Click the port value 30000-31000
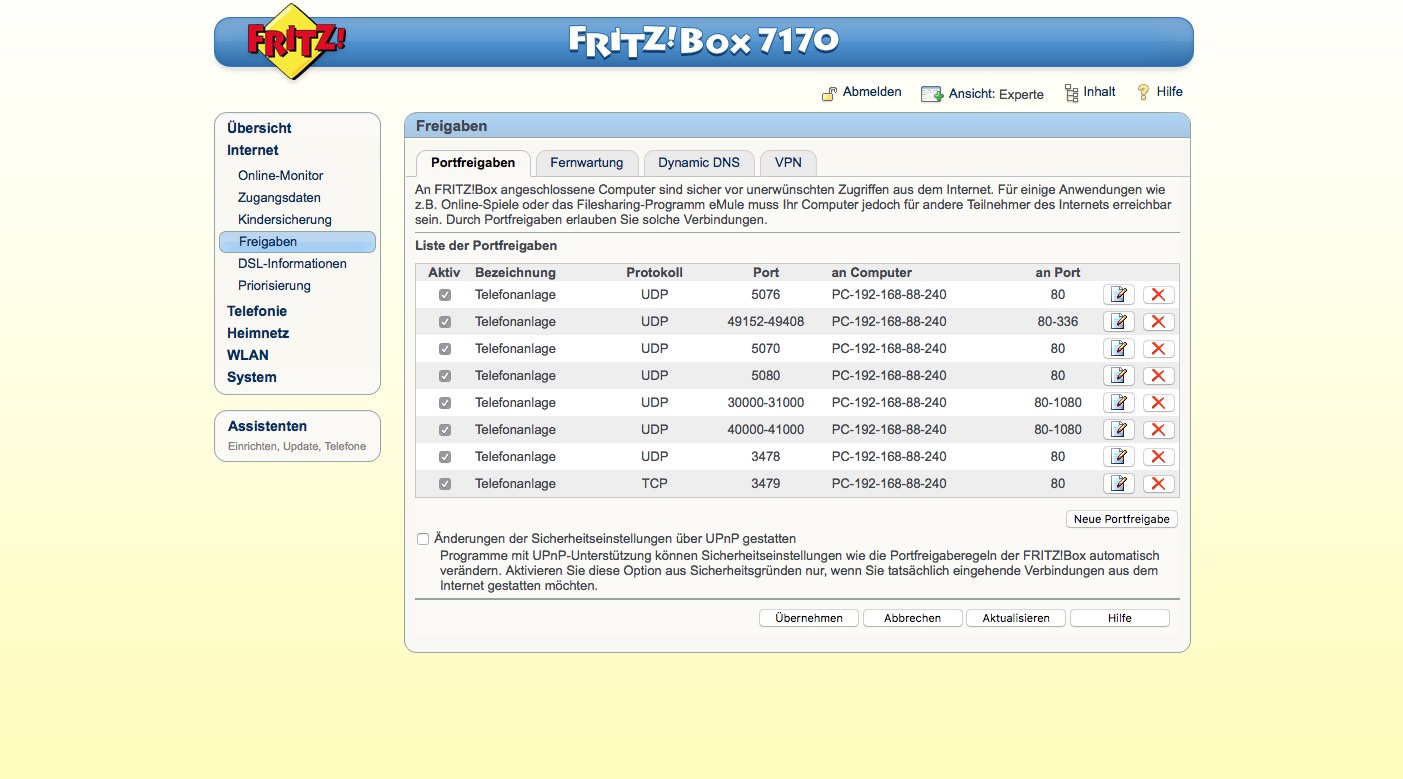Viewport: 1403px width, 779px height. [x=766, y=403]
